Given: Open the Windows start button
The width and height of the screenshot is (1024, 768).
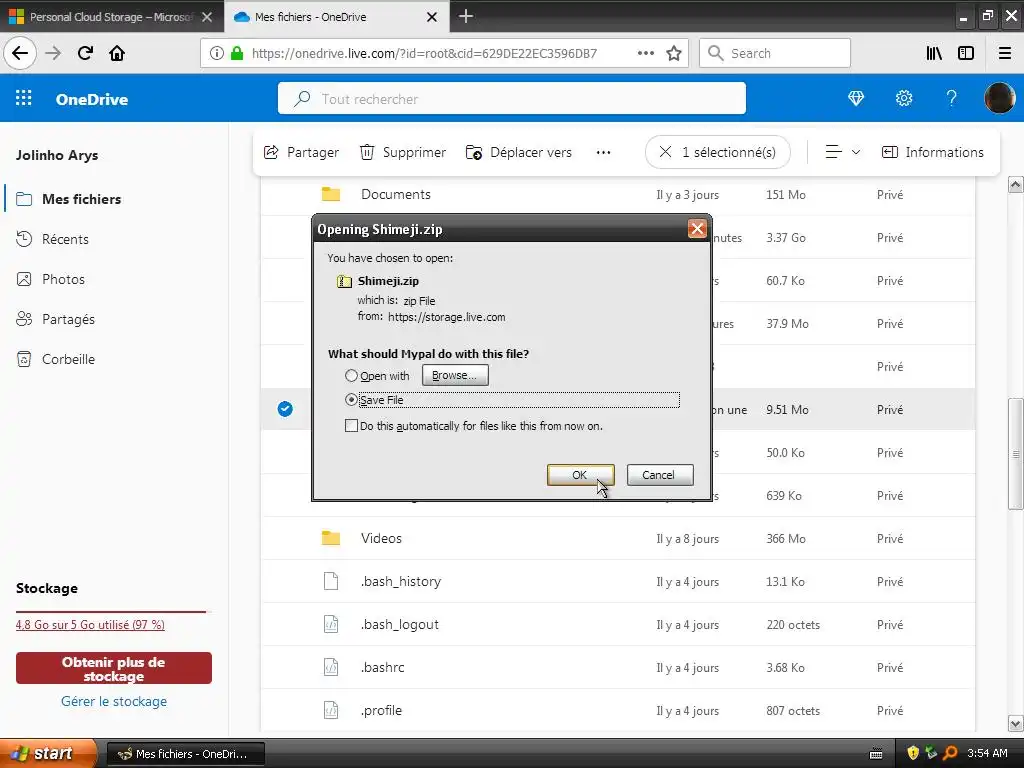Looking at the screenshot, I should pos(47,753).
